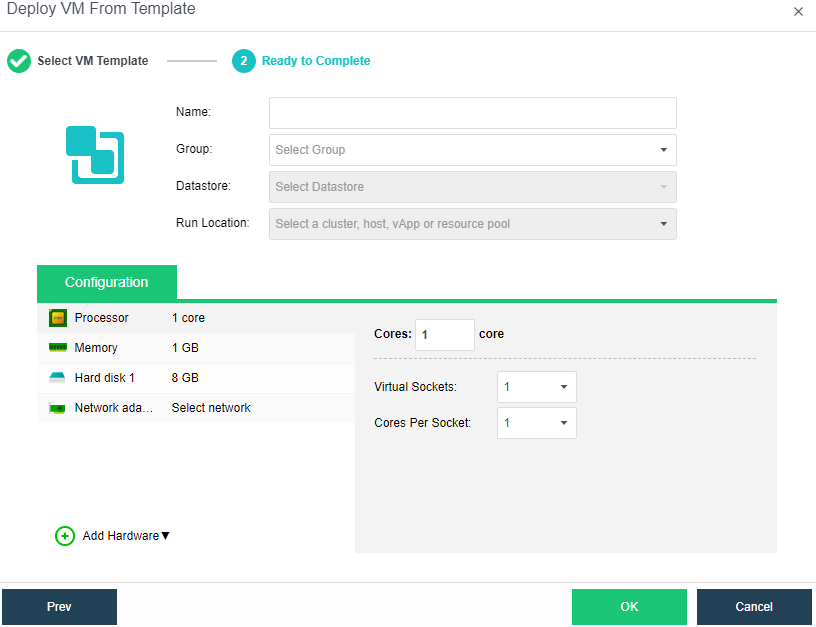Viewport: 816px width, 627px height.
Task: Switch to the Configuration tab
Action: [x=107, y=282]
